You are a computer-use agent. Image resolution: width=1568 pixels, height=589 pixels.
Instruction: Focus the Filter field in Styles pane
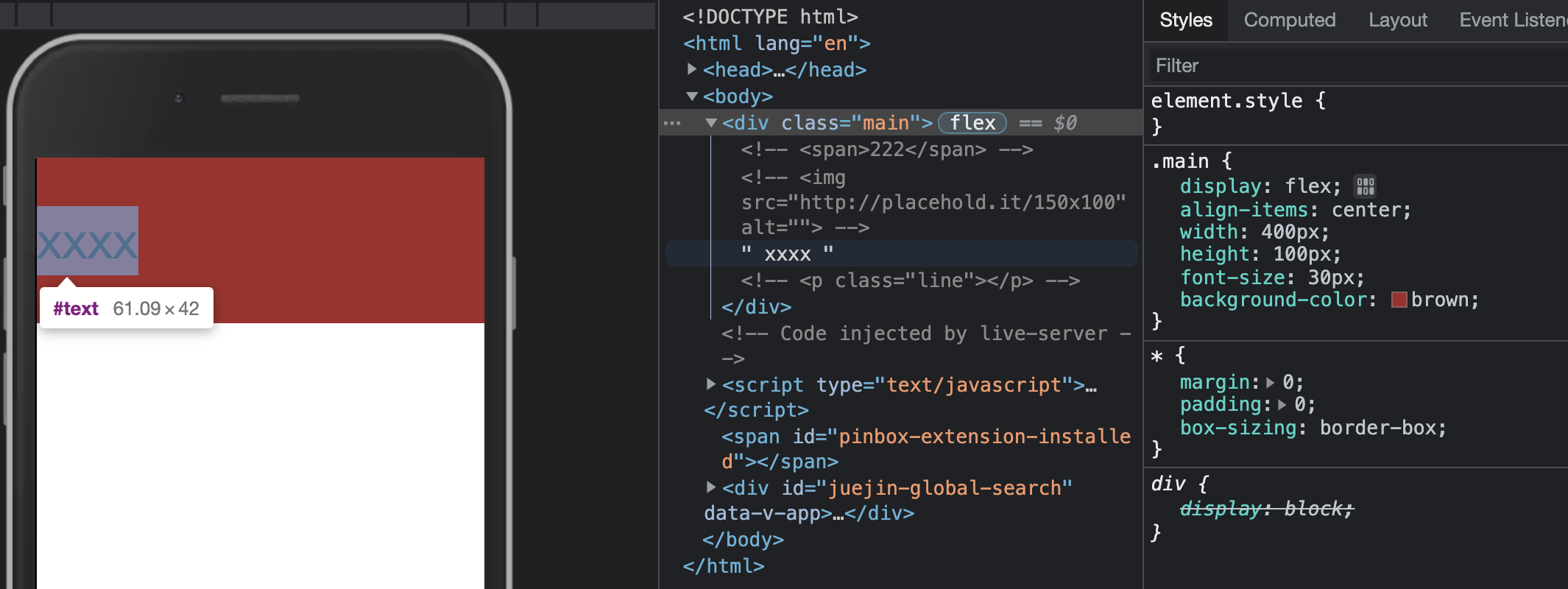[1355, 66]
